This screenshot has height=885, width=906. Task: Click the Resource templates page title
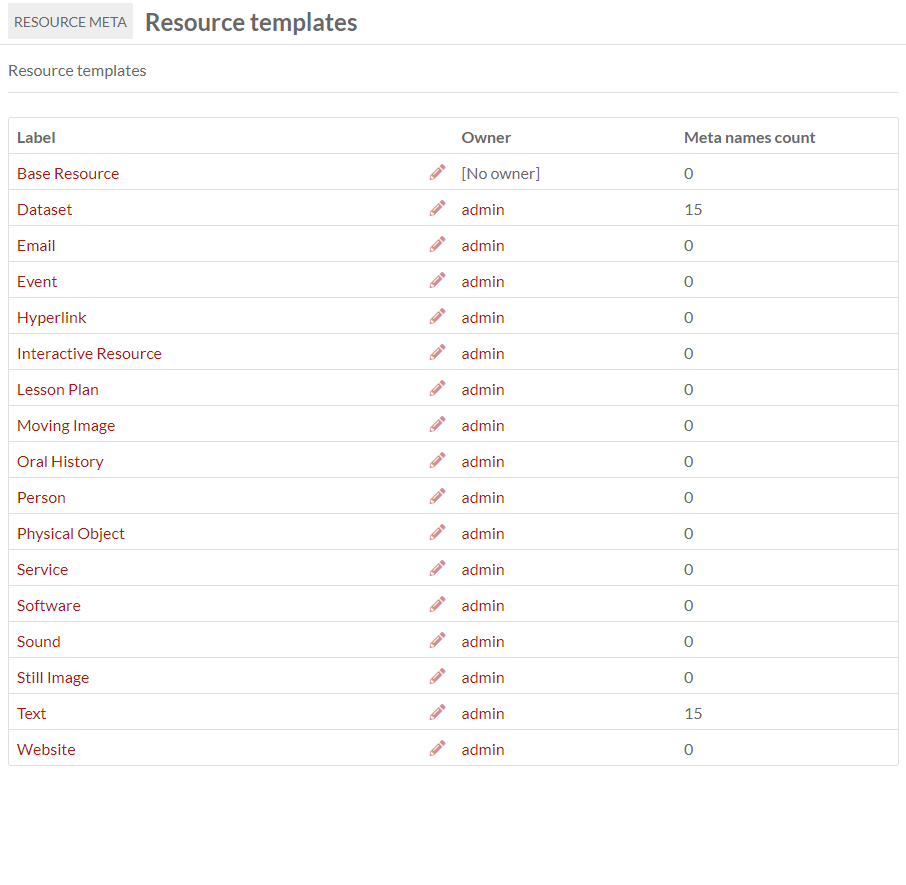251,23
